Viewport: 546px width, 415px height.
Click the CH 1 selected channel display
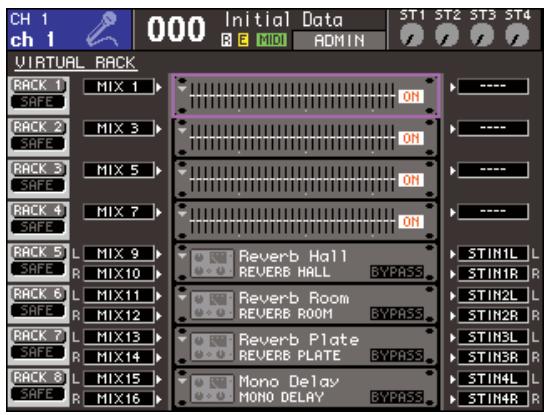coord(69,29)
